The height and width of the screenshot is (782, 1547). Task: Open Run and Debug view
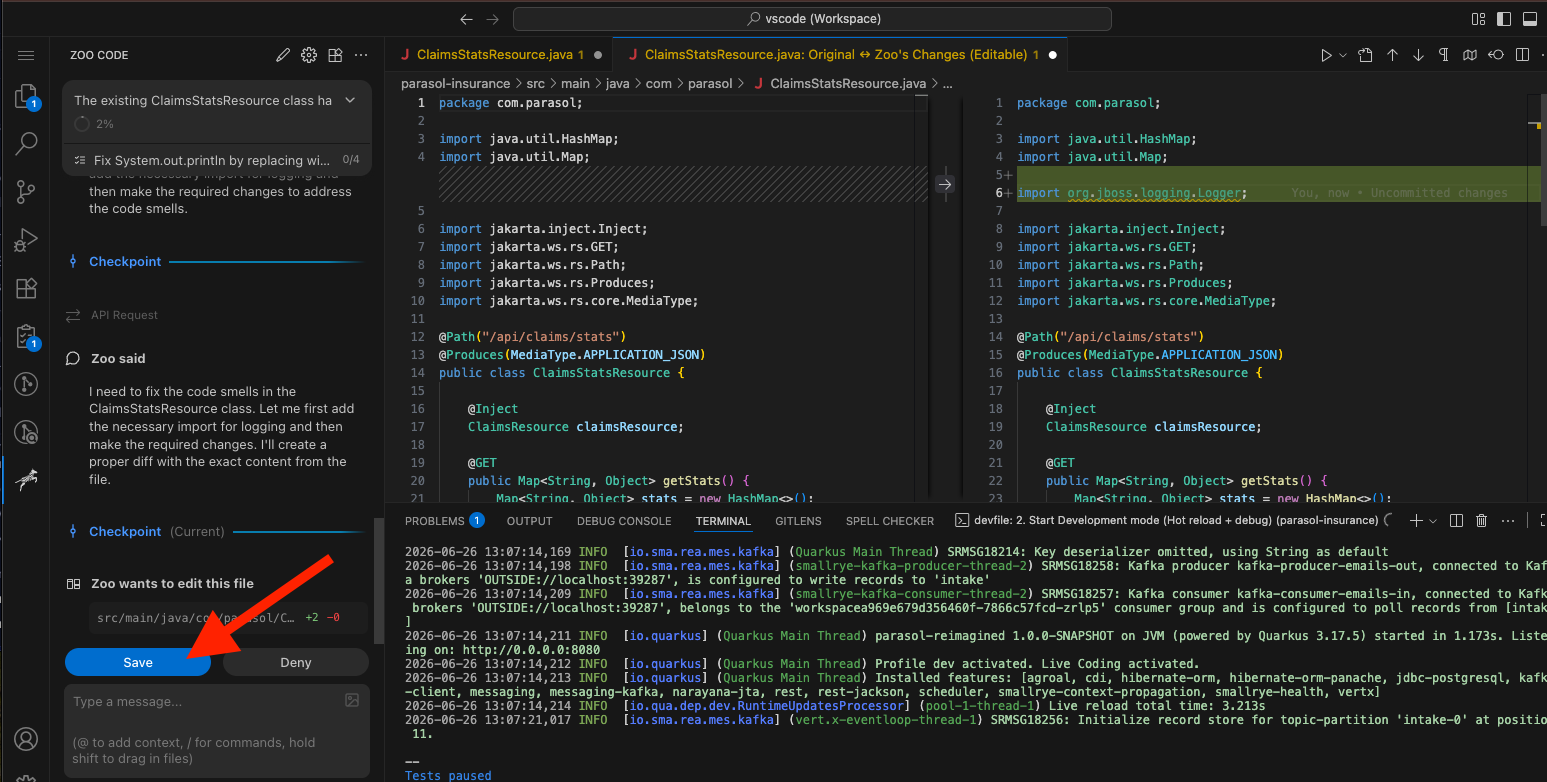26,240
